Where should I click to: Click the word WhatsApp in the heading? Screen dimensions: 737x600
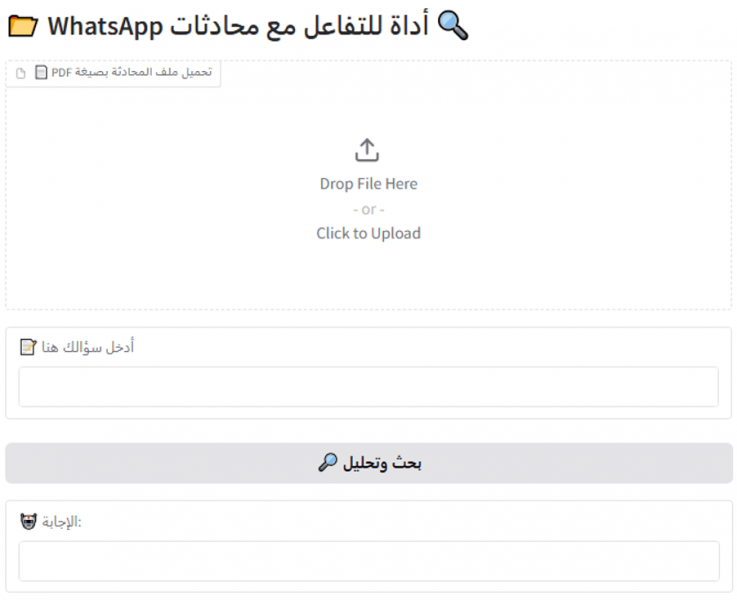pos(105,27)
